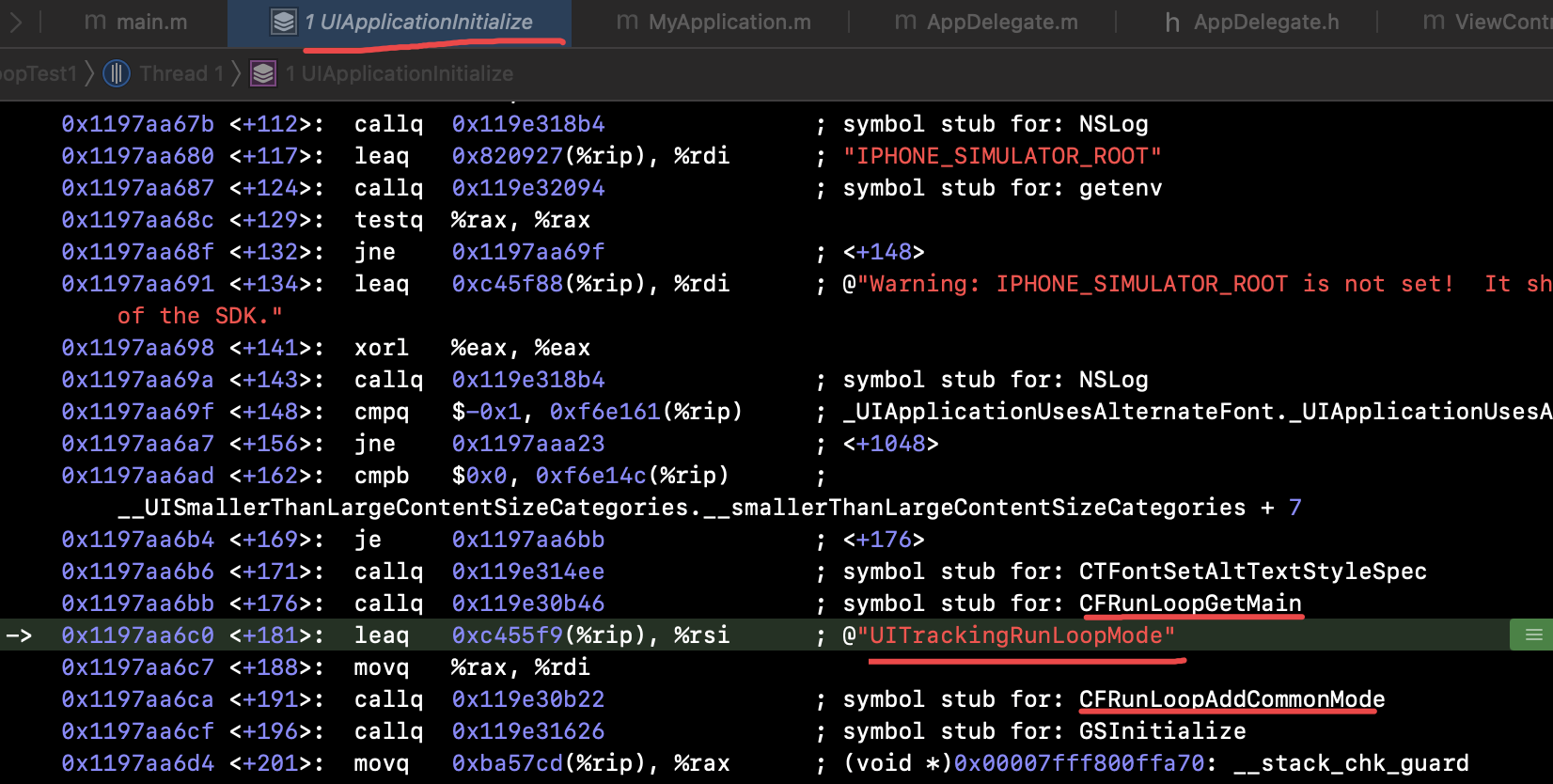Click the current instruction pointer arrow
The height and width of the screenshot is (784, 1553).
click(19, 635)
